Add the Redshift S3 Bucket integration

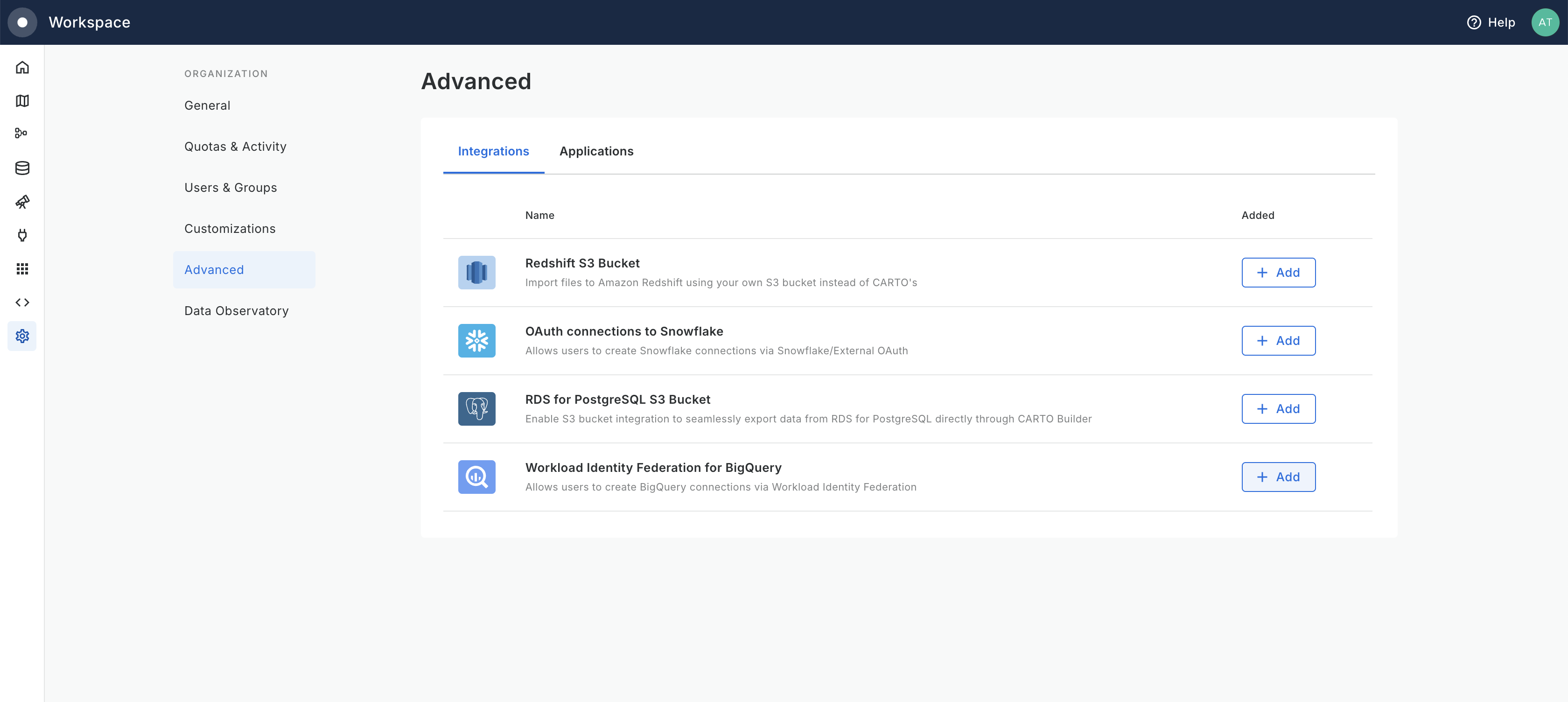click(1278, 273)
